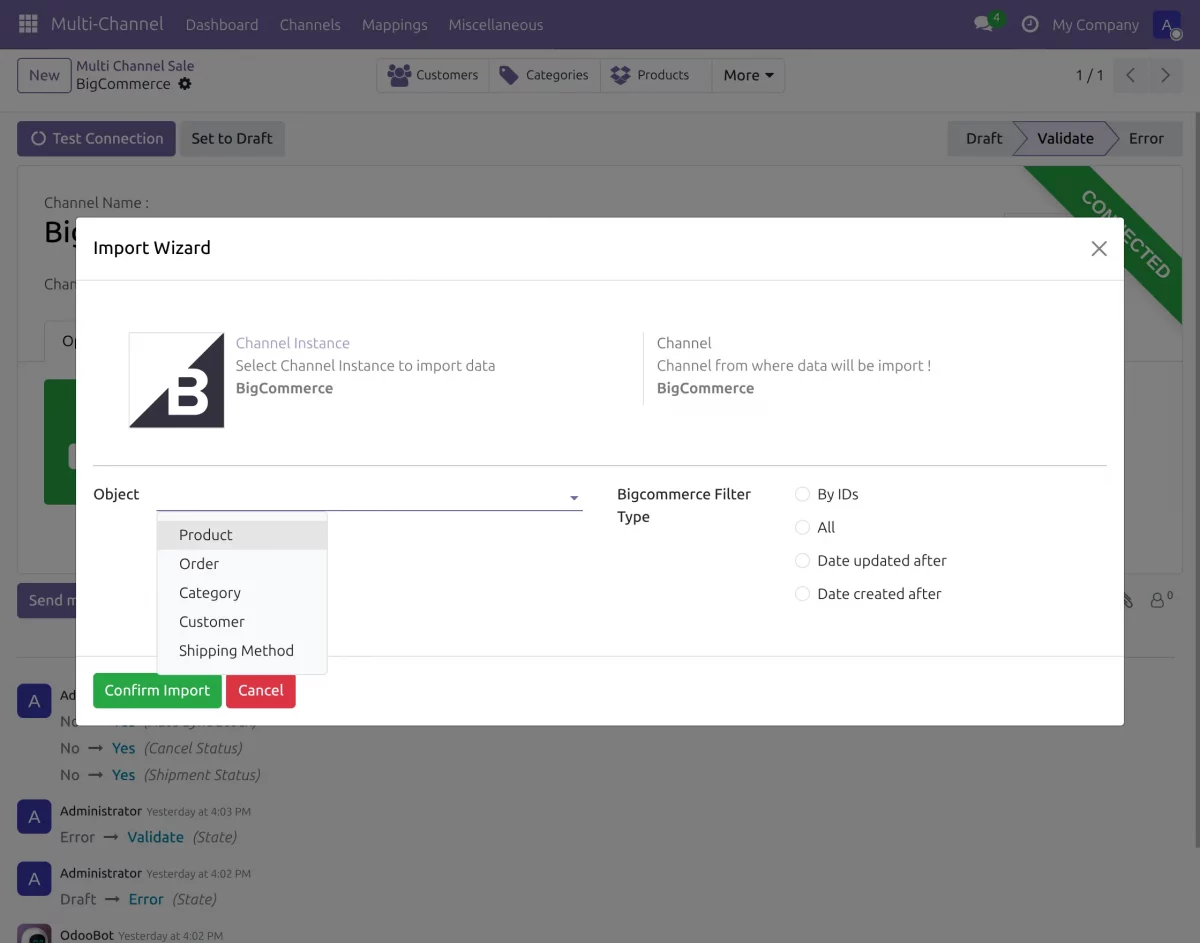Screen dimensions: 1200x943
Task: Choose Product from the Object list
Action: tap(242, 535)
